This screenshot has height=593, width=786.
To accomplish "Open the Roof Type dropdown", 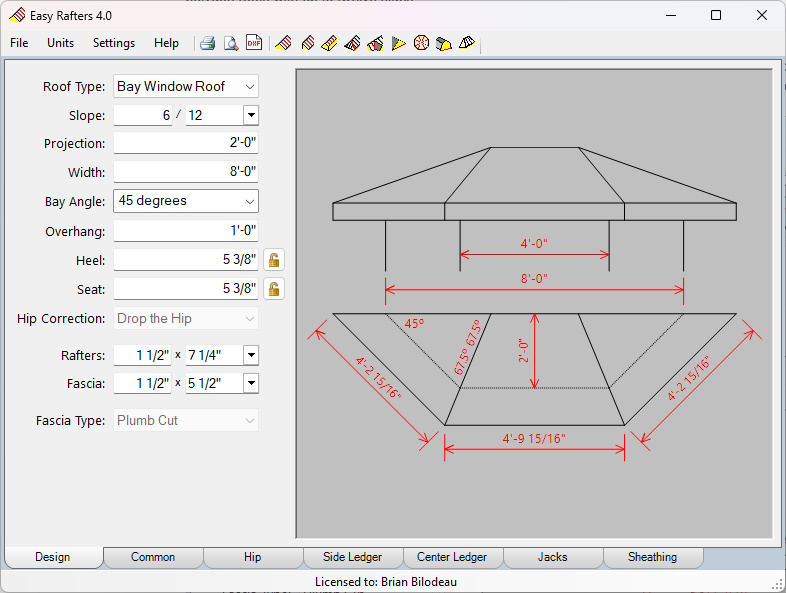I will click(x=186, y=87).
